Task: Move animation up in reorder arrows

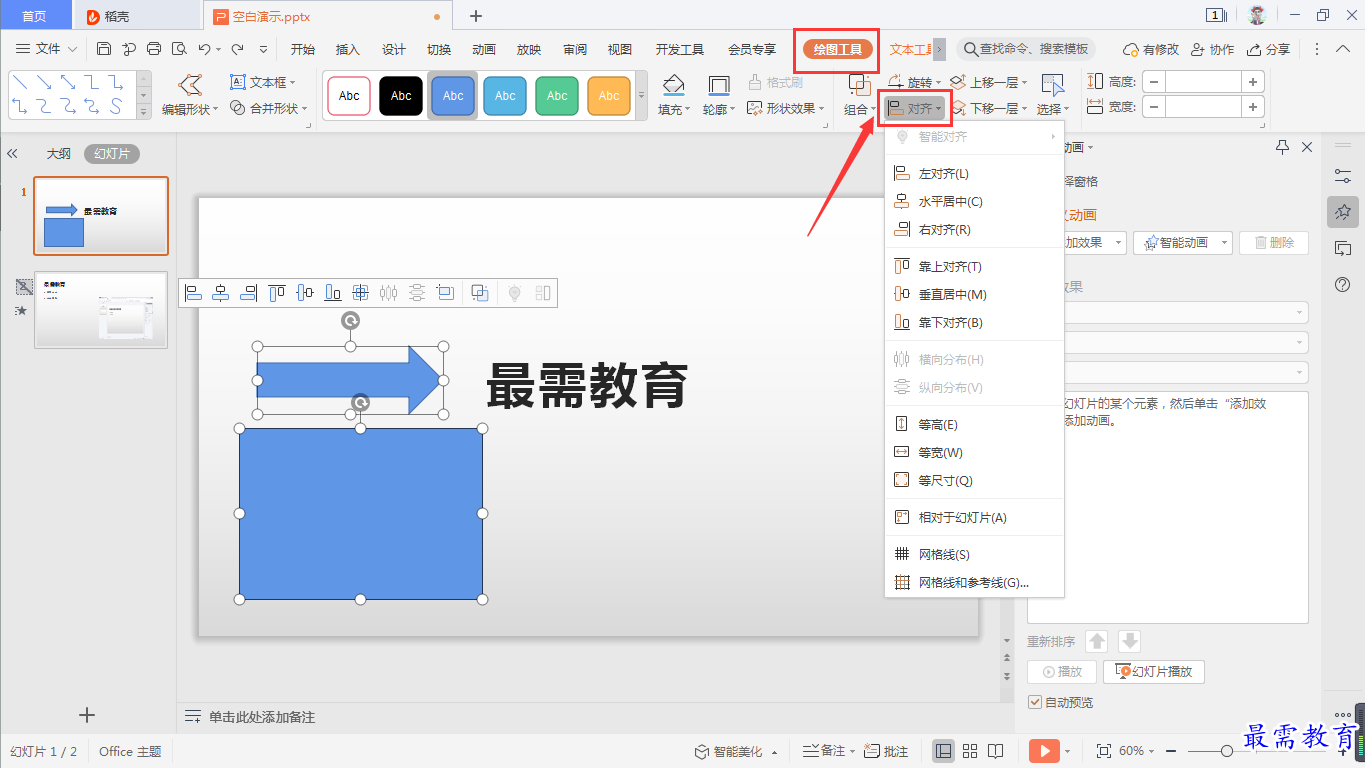Action: point(1097,642)
